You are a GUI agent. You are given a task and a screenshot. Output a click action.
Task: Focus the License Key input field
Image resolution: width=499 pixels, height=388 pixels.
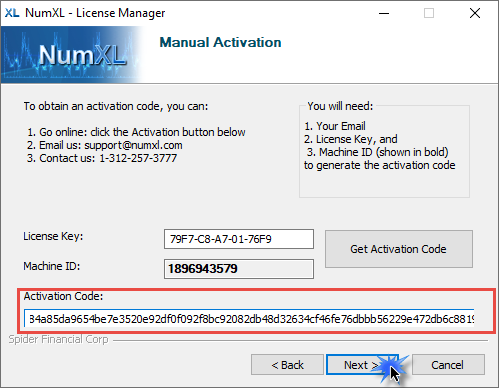[x=239, y=239]
